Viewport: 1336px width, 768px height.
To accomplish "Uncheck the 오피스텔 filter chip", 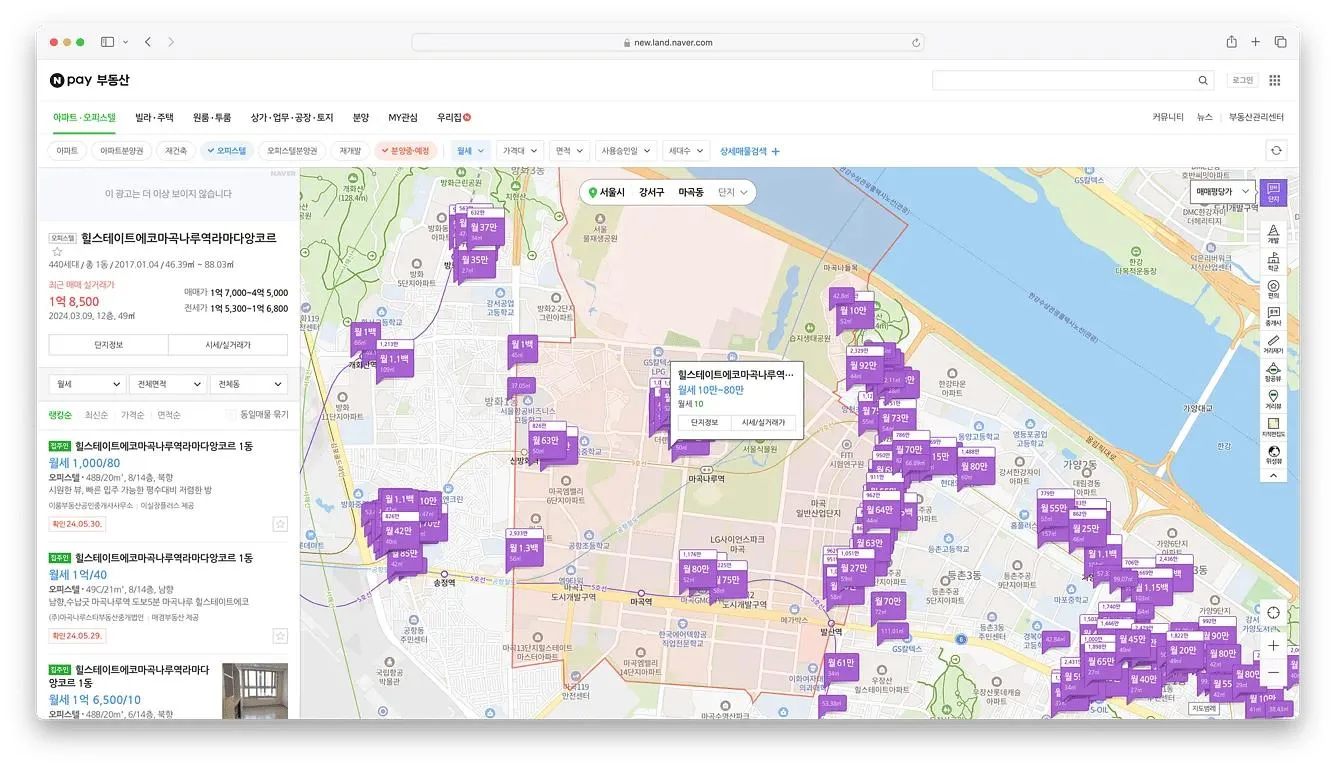I will (x=226, y=151).
